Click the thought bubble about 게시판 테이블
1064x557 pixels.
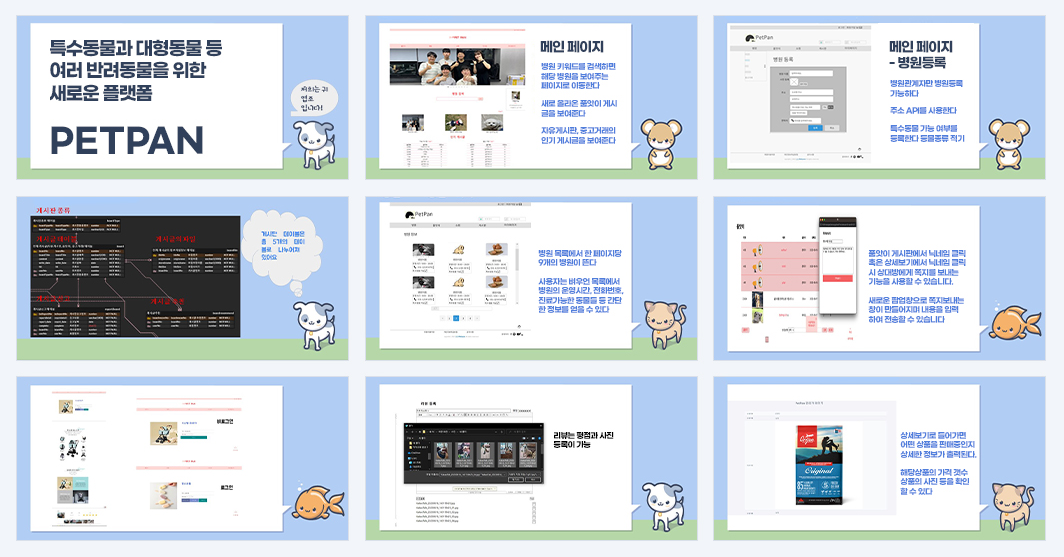tap(284, 251)
